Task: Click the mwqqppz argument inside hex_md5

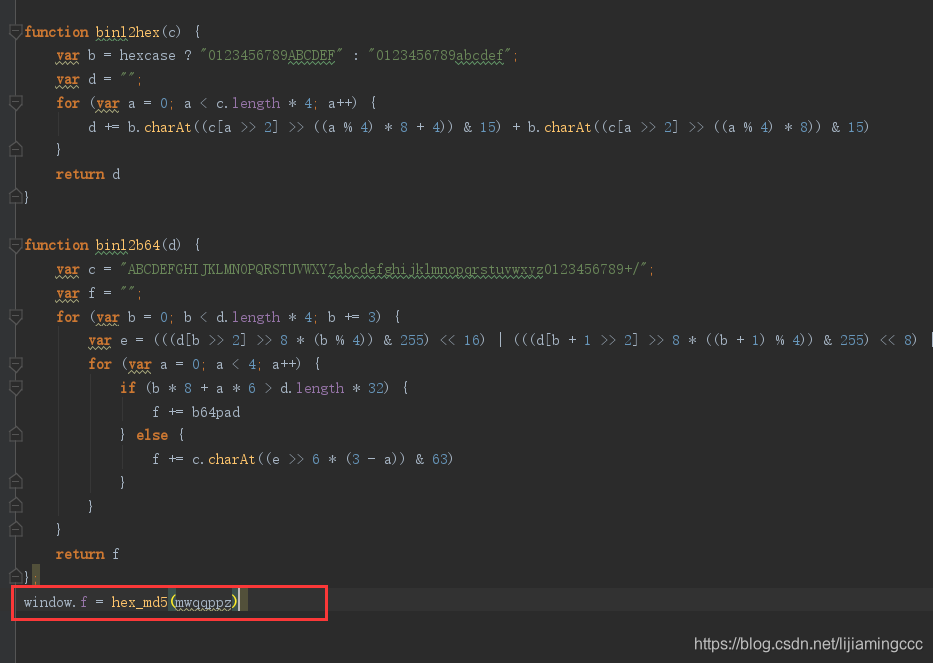Action: point(203,603)
